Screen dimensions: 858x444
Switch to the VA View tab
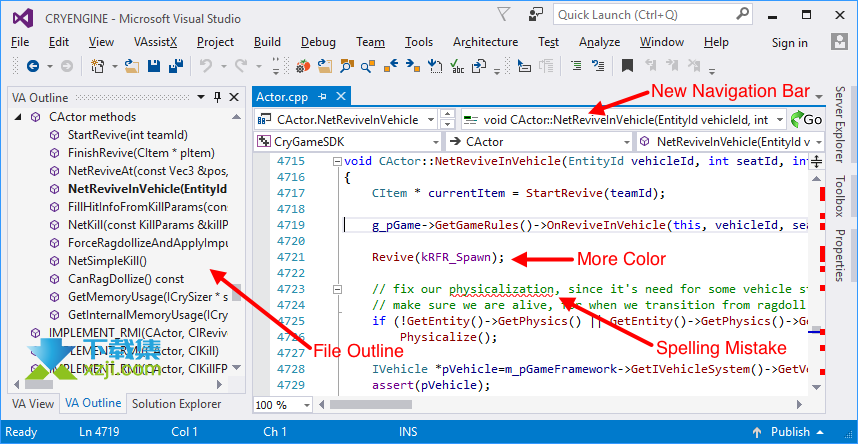(33, 404)
